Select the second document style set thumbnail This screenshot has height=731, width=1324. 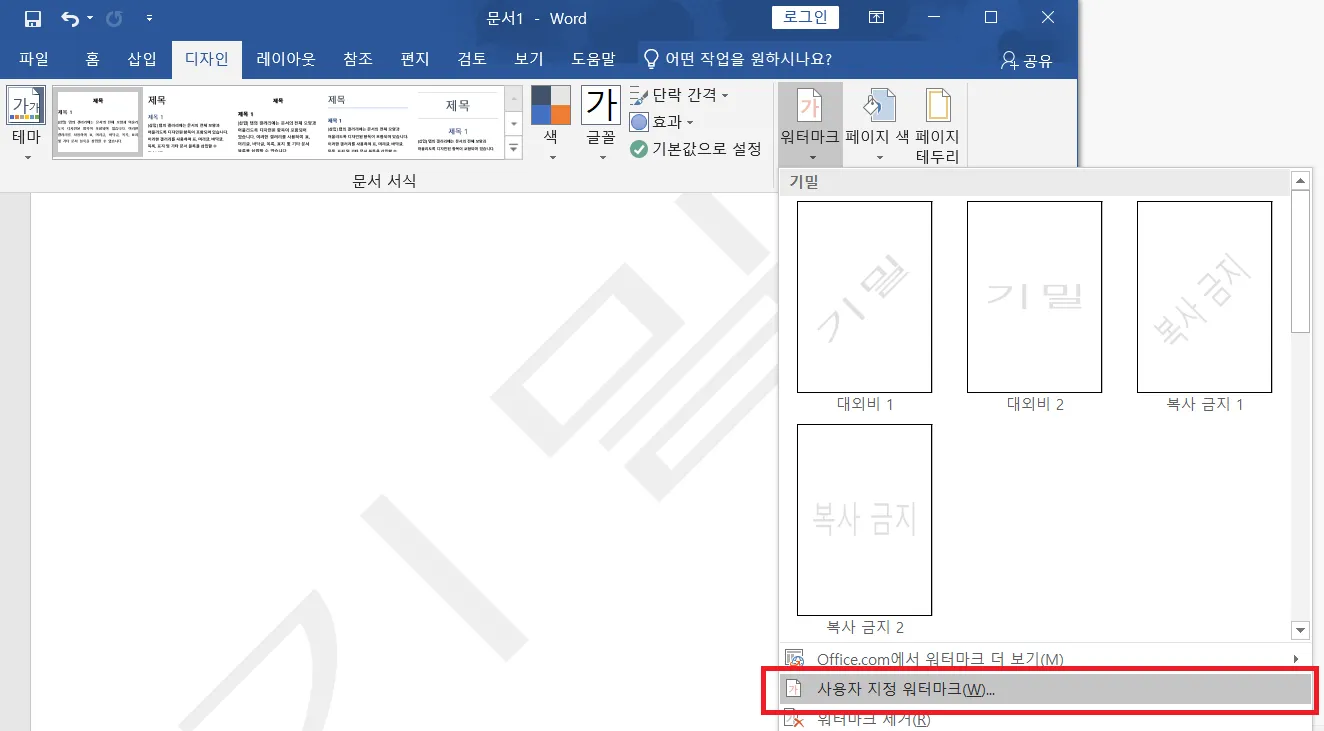click(187, 122)
